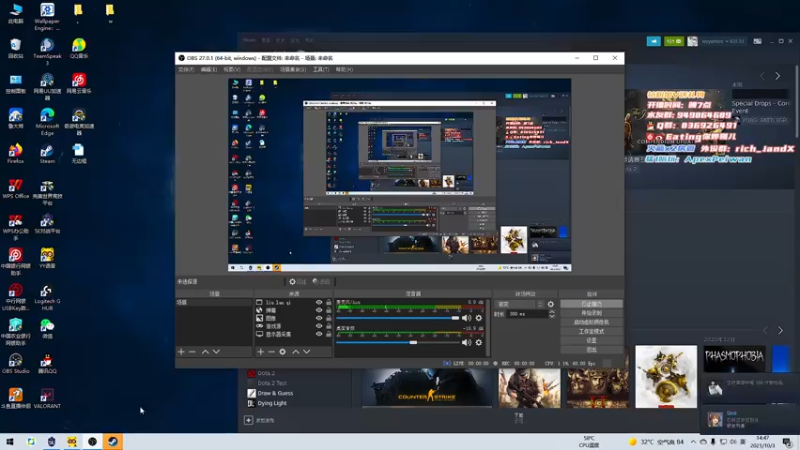800x450 pixels.
Task: Lock the lin lan qi source
Action: click(x=329, y=303)
